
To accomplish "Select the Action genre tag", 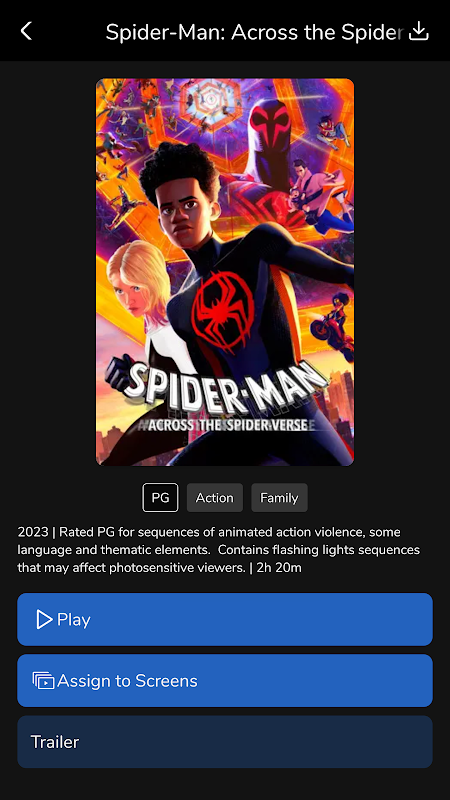I will pos(215,497).
